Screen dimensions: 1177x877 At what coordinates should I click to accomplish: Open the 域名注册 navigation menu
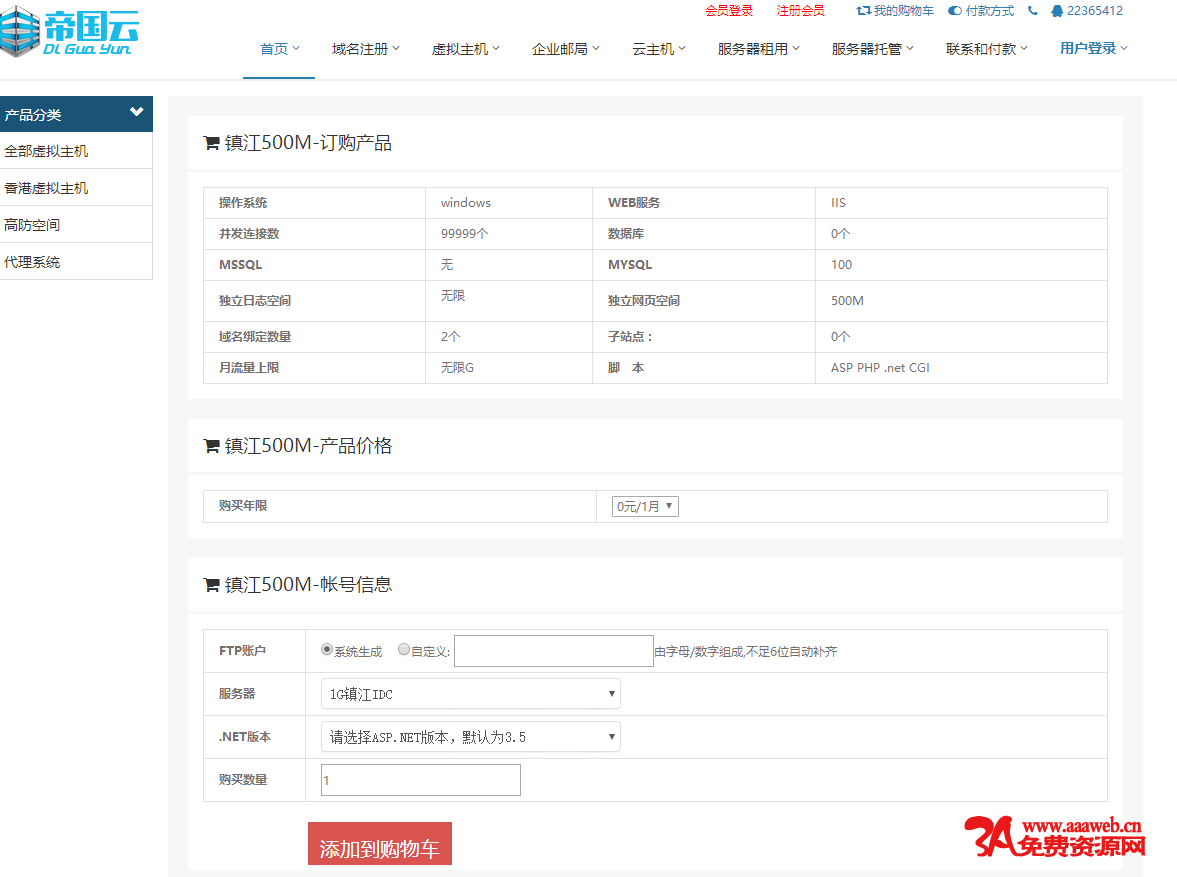pos(365,49)
